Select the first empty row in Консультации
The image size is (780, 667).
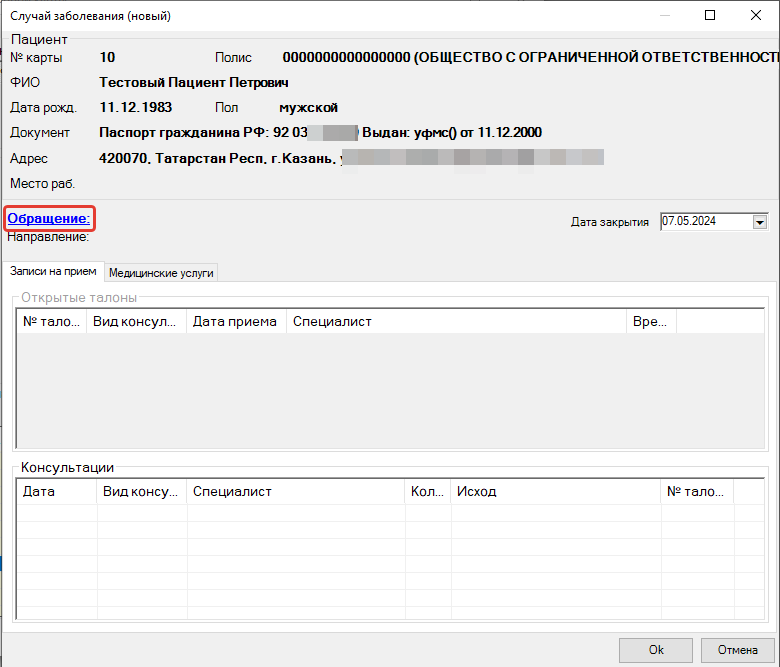tap(390, 513)
